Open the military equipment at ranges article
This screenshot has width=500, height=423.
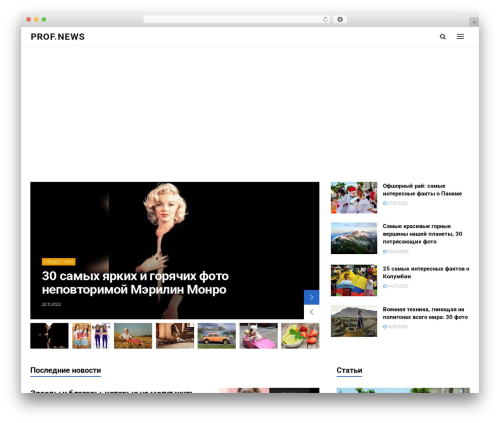coord(425,313)
